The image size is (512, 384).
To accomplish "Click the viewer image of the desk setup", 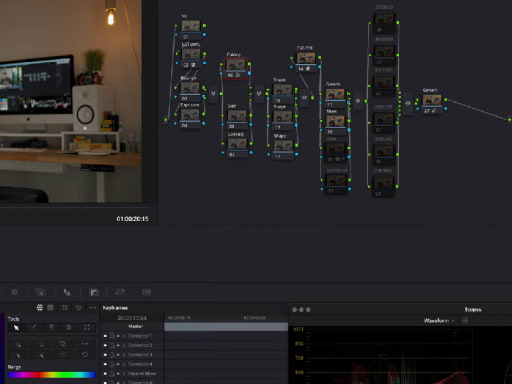I will (x=71, y=101).
